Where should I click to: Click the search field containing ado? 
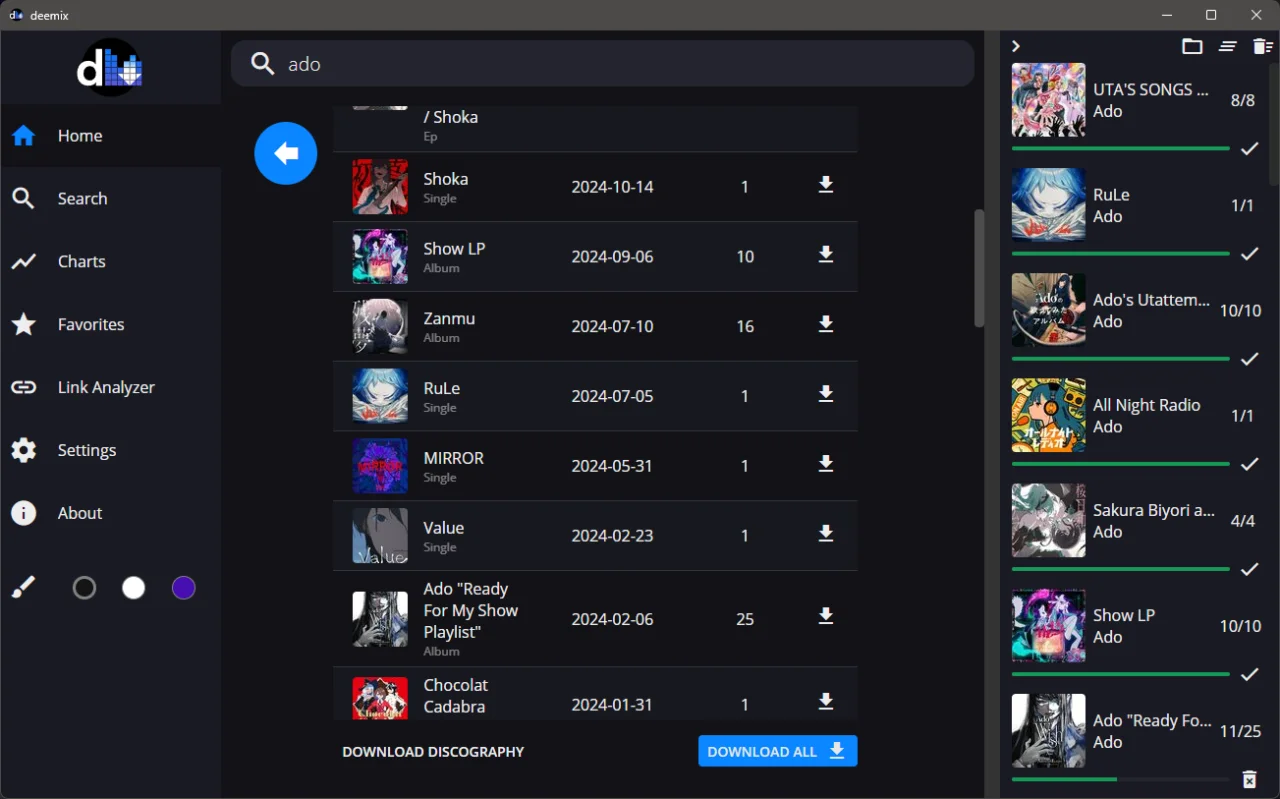[x=602, y=64]
